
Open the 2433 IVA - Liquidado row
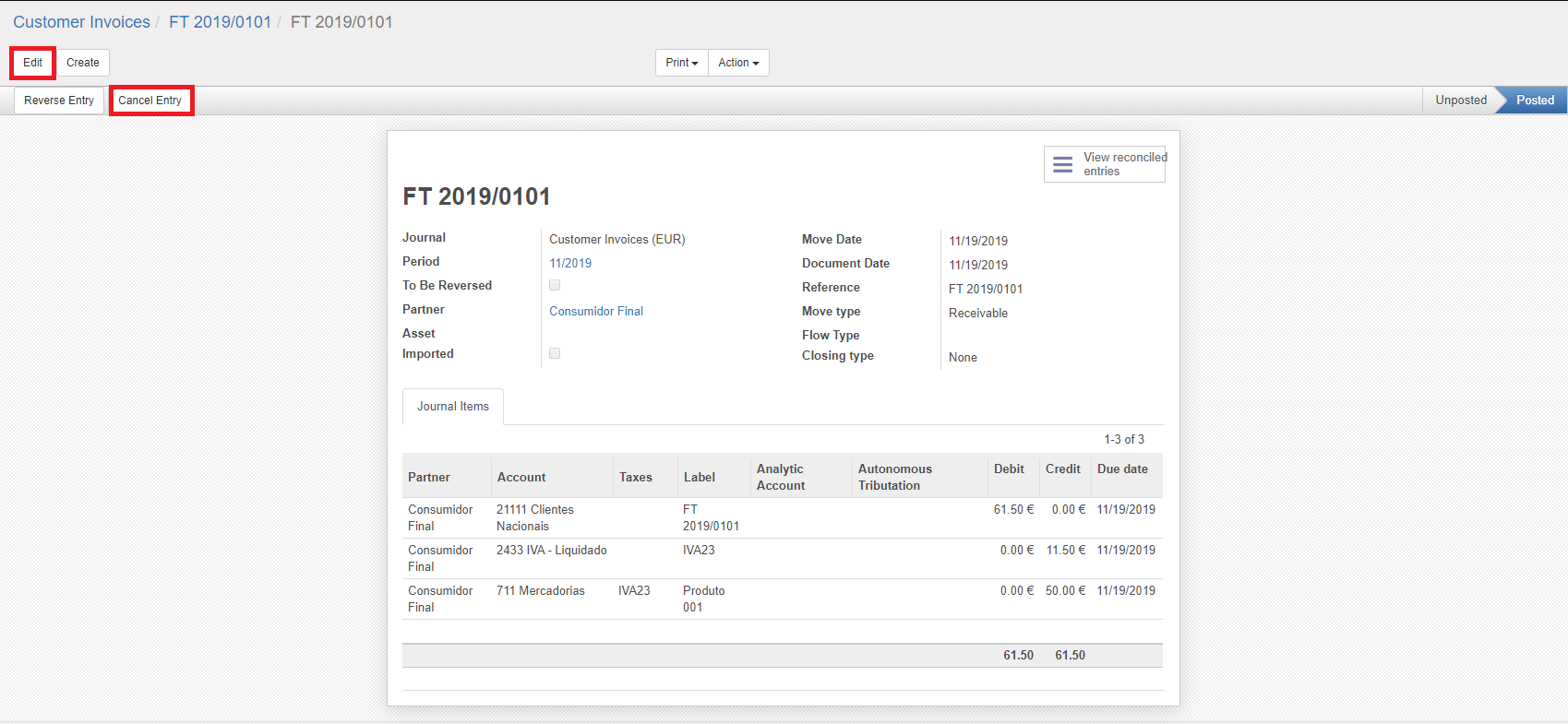[x=551, y=551]
